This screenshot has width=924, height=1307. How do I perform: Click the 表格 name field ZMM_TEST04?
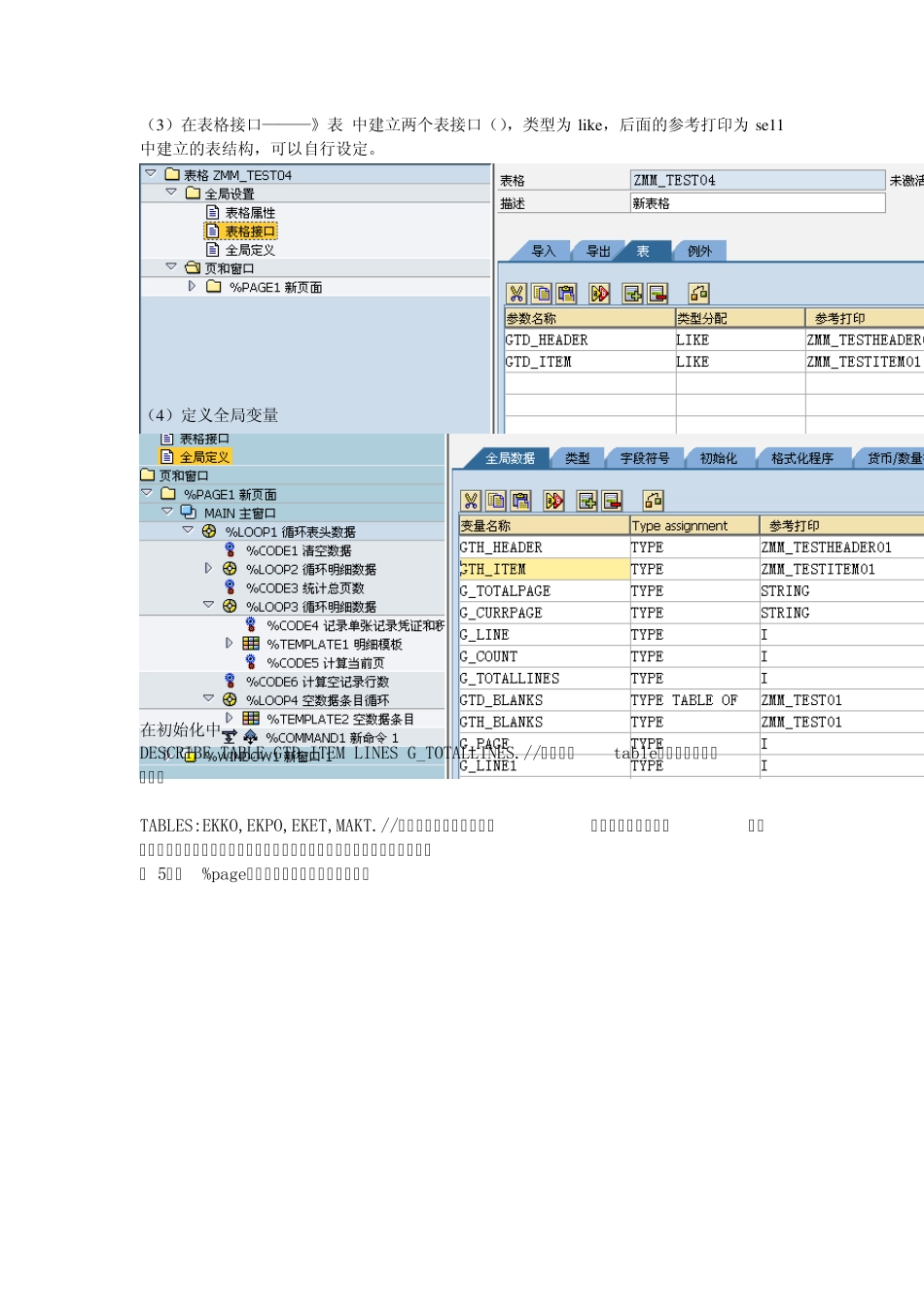coord(758,180)
